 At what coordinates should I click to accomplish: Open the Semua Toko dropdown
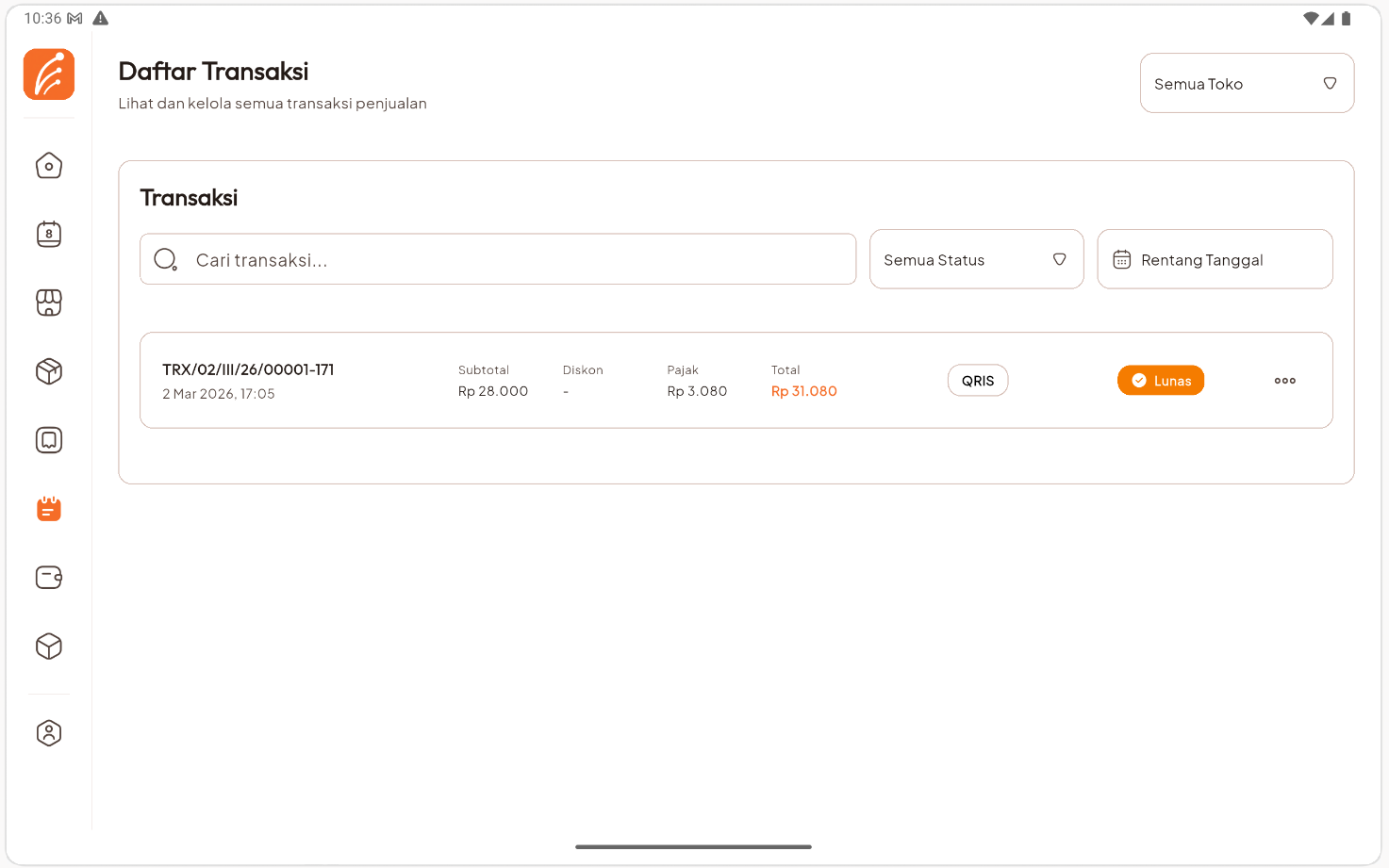(1247, 83)
